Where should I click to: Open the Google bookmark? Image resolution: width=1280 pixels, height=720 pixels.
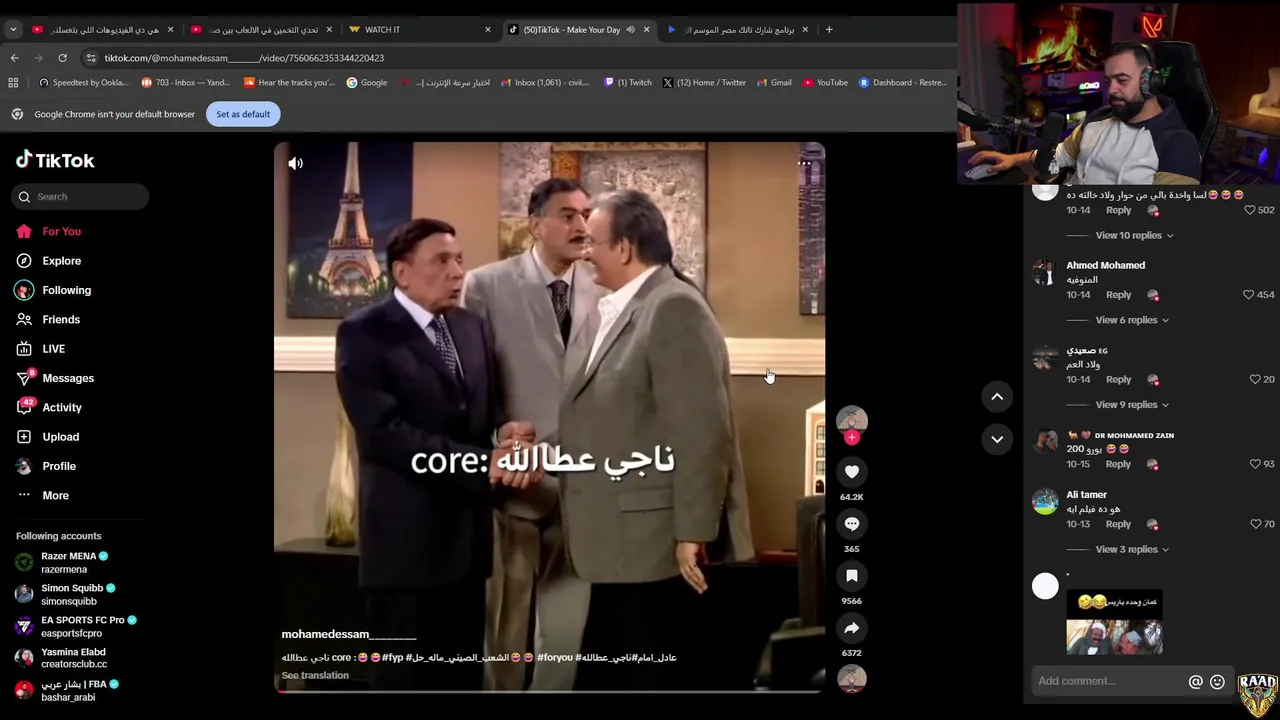tap(367, 83)
